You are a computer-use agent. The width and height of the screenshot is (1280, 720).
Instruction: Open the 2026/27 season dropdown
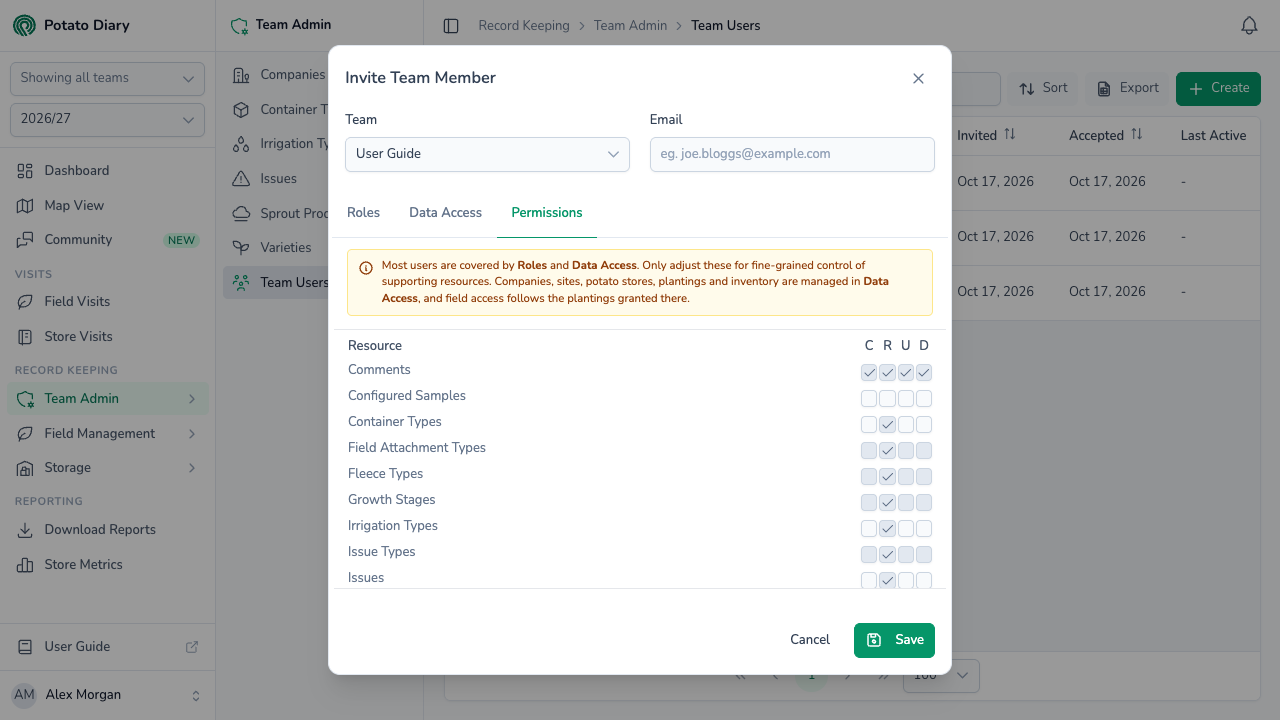[x=107, y=120]
